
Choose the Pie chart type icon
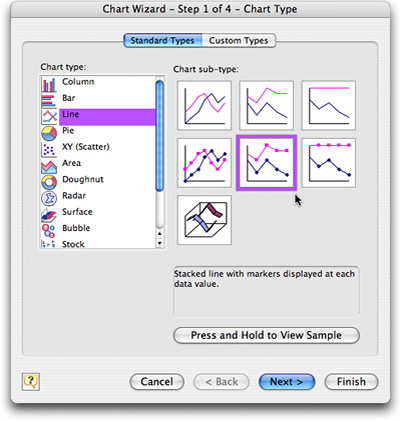point(49,133)
